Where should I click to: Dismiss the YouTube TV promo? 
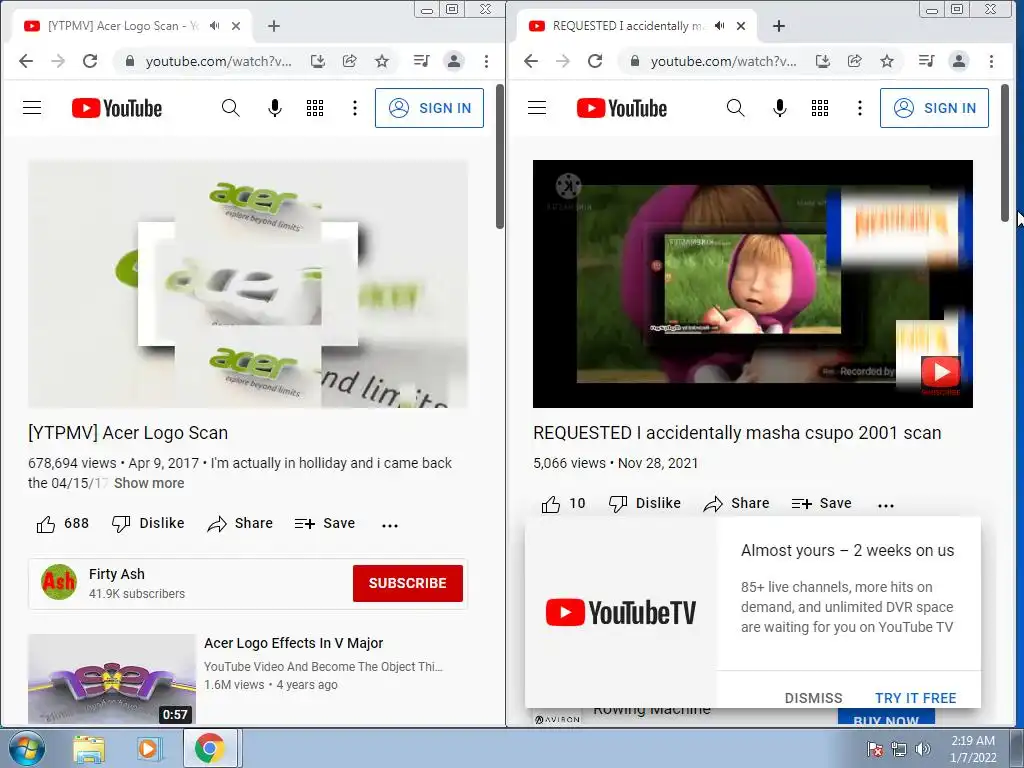point(813,698)
